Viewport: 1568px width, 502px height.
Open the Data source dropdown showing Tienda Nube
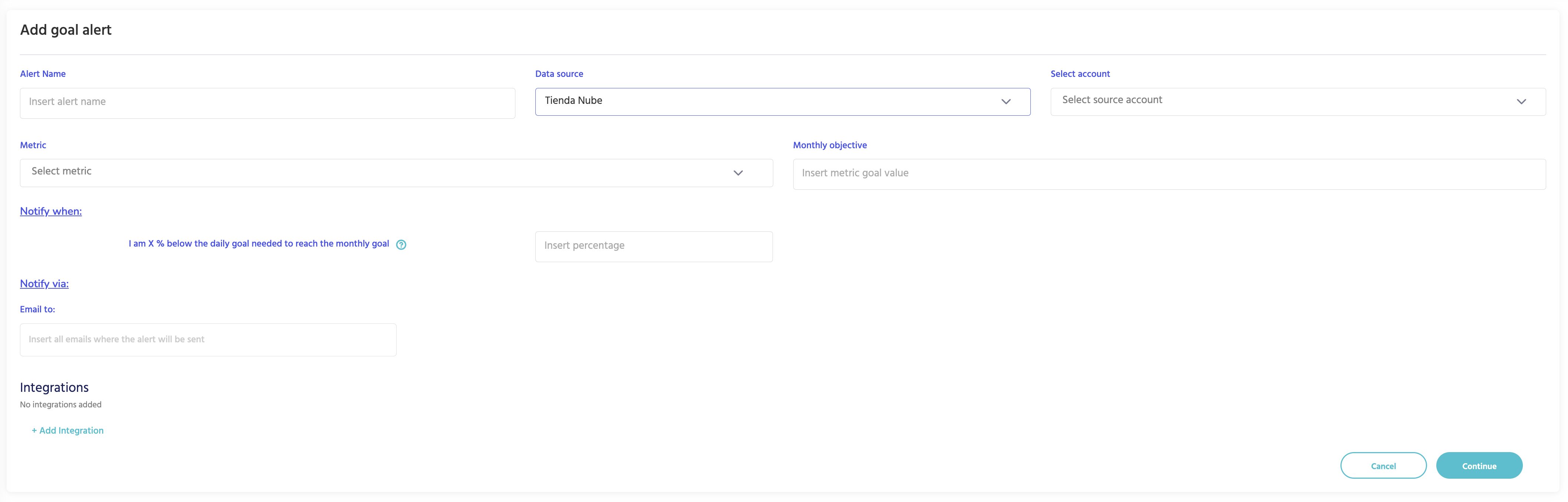click(x=782, y=102)
